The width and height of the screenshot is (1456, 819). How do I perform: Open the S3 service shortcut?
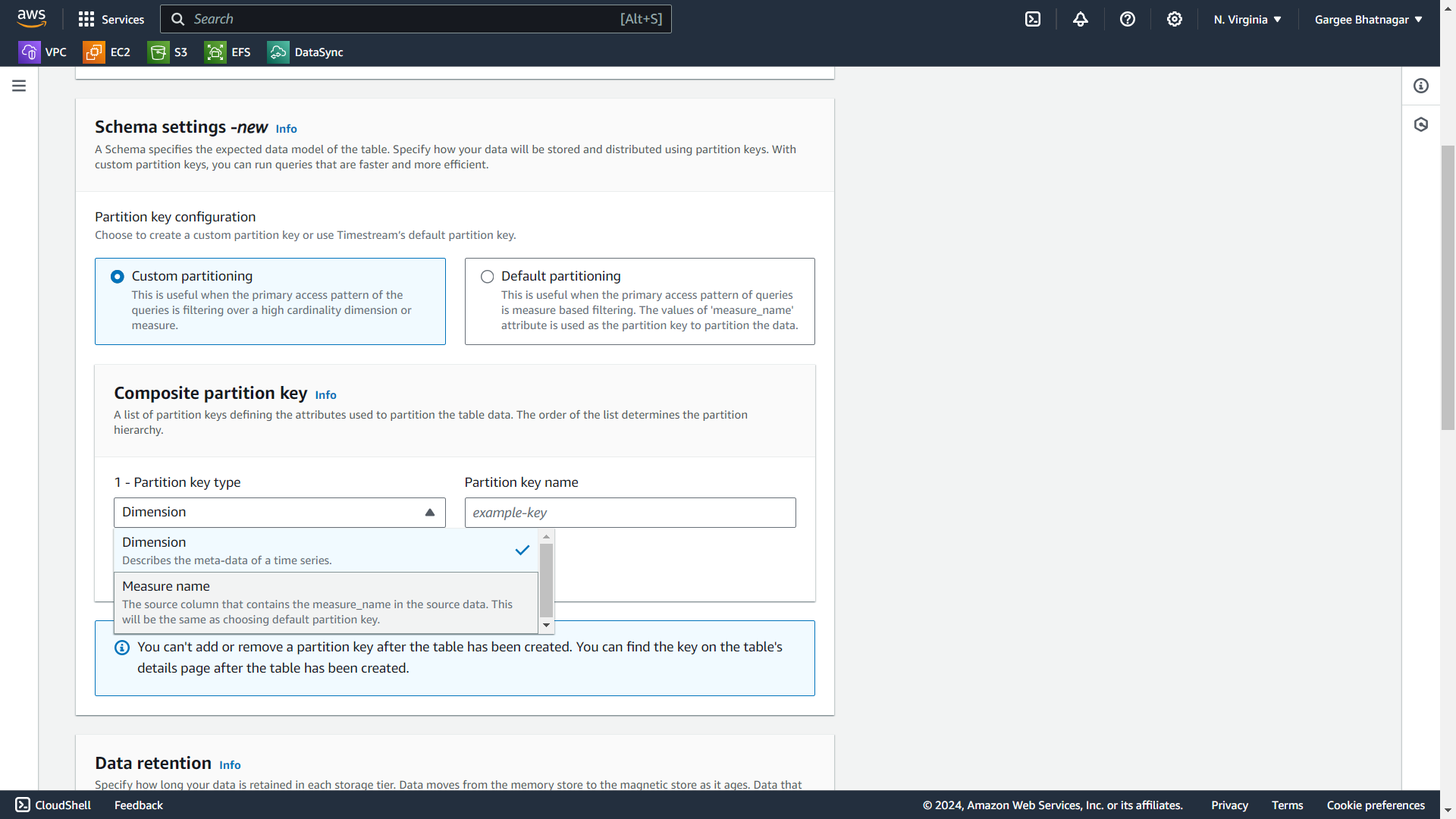pos(168,52)
